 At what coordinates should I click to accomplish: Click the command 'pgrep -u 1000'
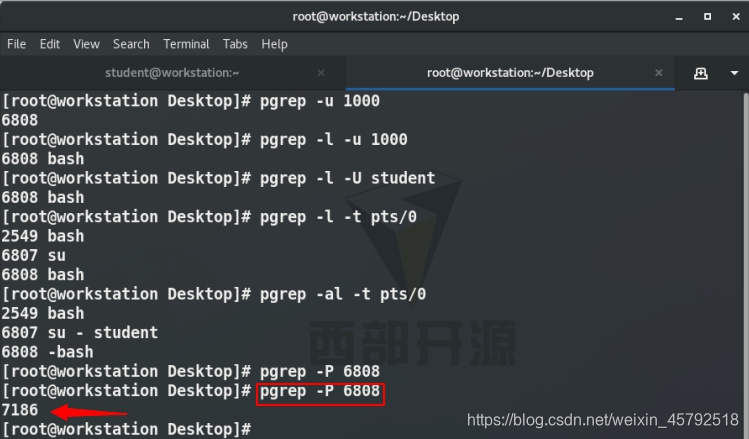320,101
